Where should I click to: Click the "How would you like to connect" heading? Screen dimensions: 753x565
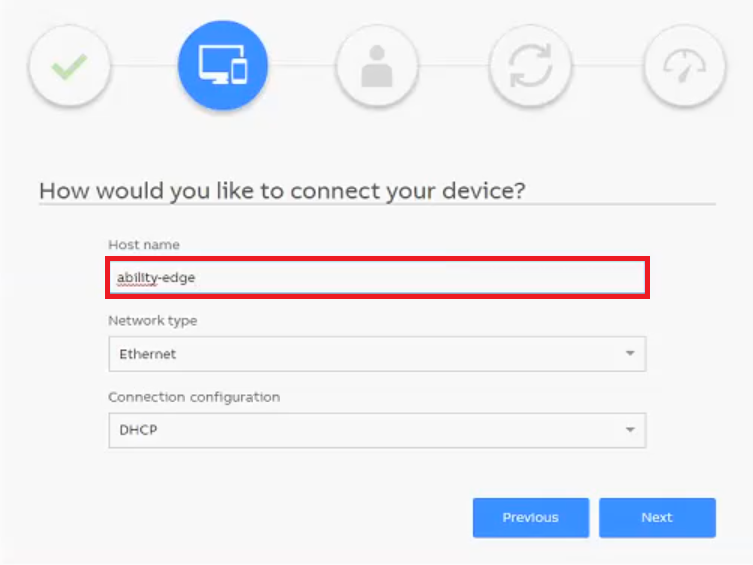pyautogui.click(x=282, y=191)
